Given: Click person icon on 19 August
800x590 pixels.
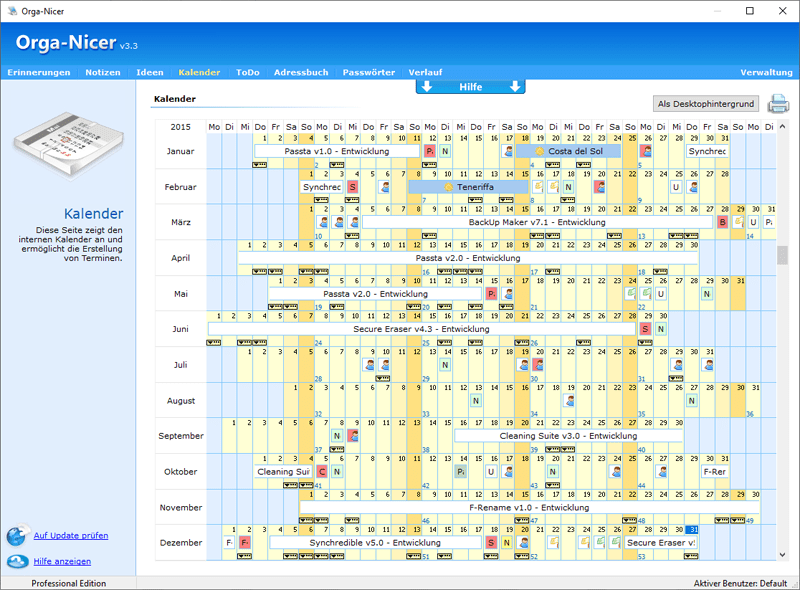Looking at the screenshot, I should pos(570,401).
